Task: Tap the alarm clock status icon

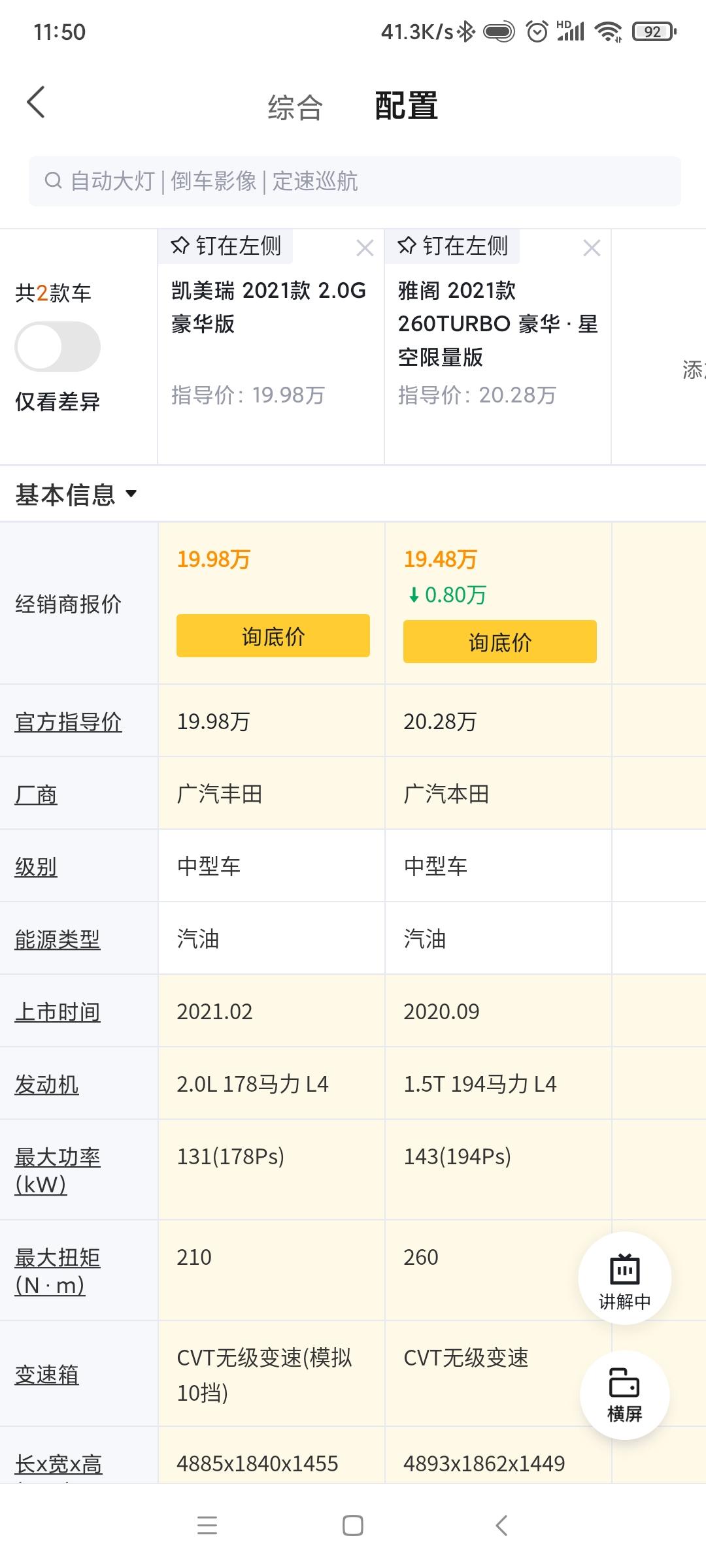Action: (x=537, y=31)
